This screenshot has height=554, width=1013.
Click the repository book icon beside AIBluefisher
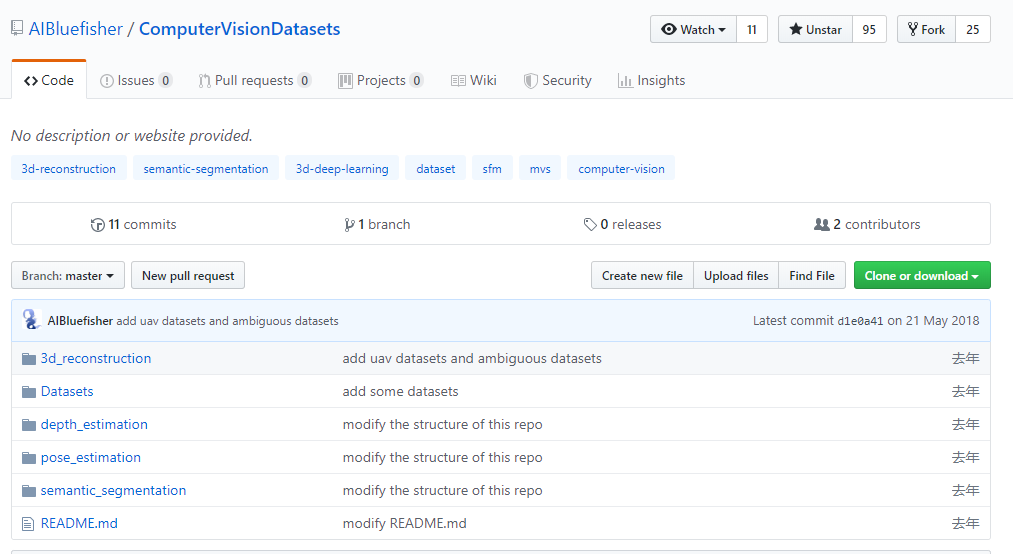point(17,28)
